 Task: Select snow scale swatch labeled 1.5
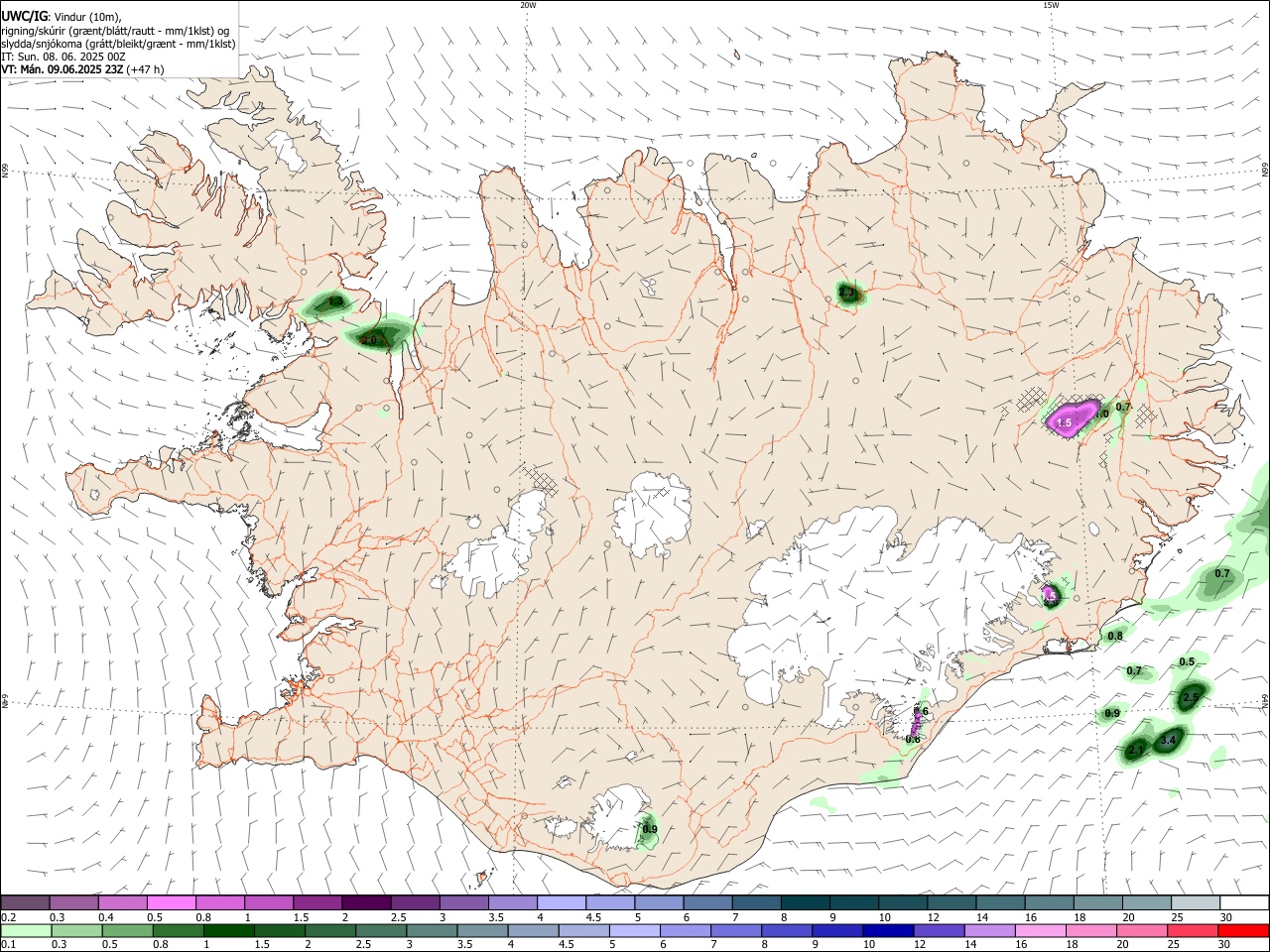[317, 902]
